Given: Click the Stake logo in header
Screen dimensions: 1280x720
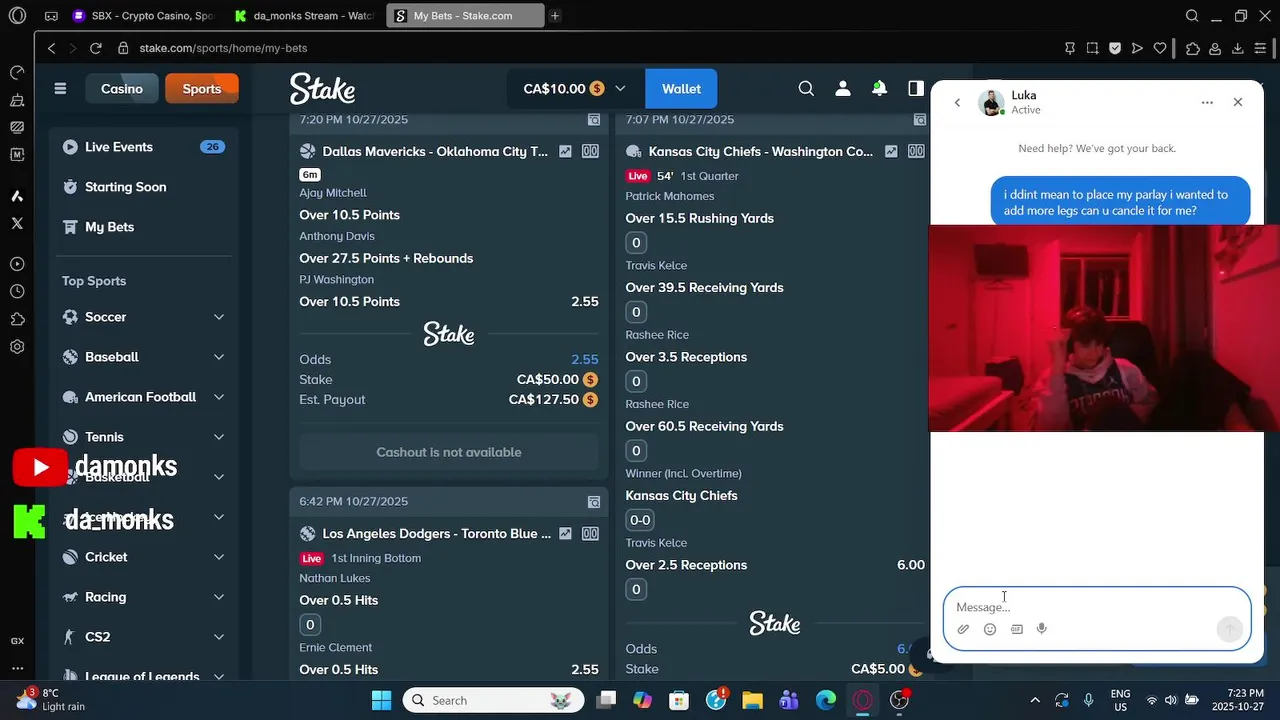Looking at the screenshot, I should coord(322,89).
